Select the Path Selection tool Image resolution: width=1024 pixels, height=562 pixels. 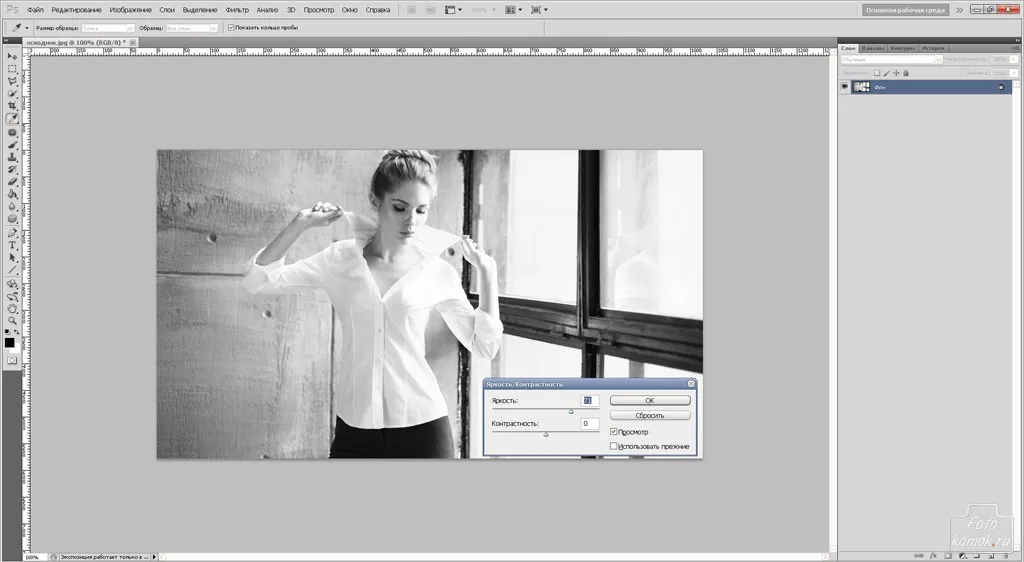tap(12, 258)
